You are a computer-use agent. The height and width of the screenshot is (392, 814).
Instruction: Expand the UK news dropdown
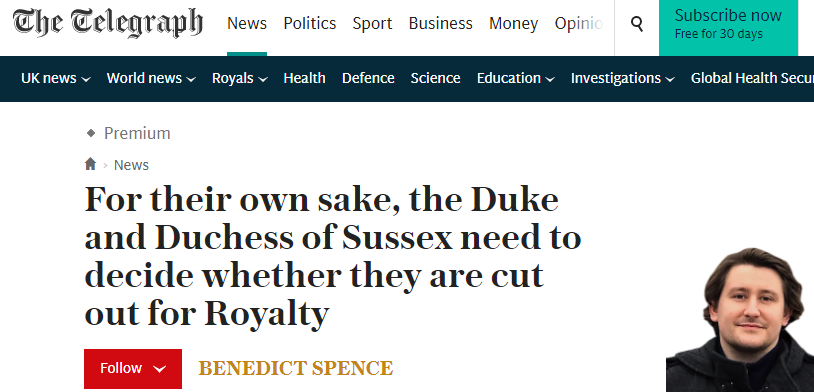(x=86, y=79)
